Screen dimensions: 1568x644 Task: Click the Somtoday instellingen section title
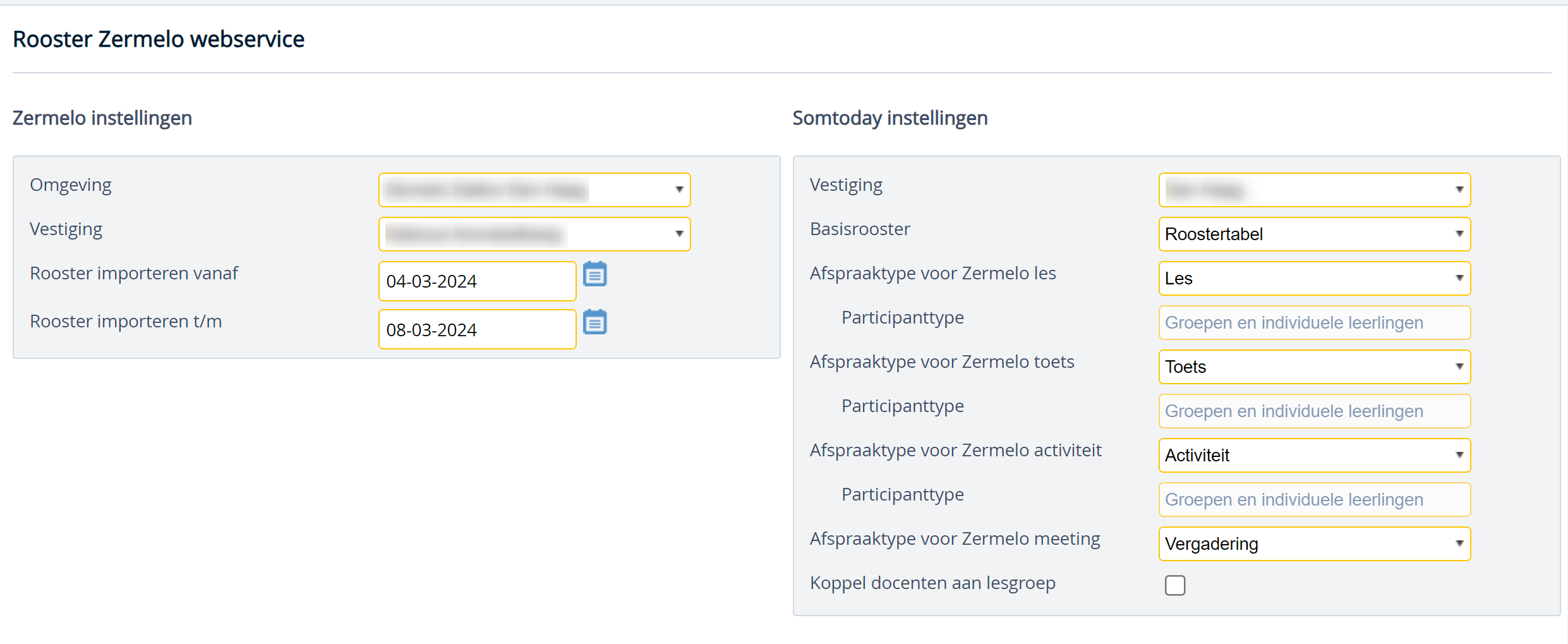890,118
